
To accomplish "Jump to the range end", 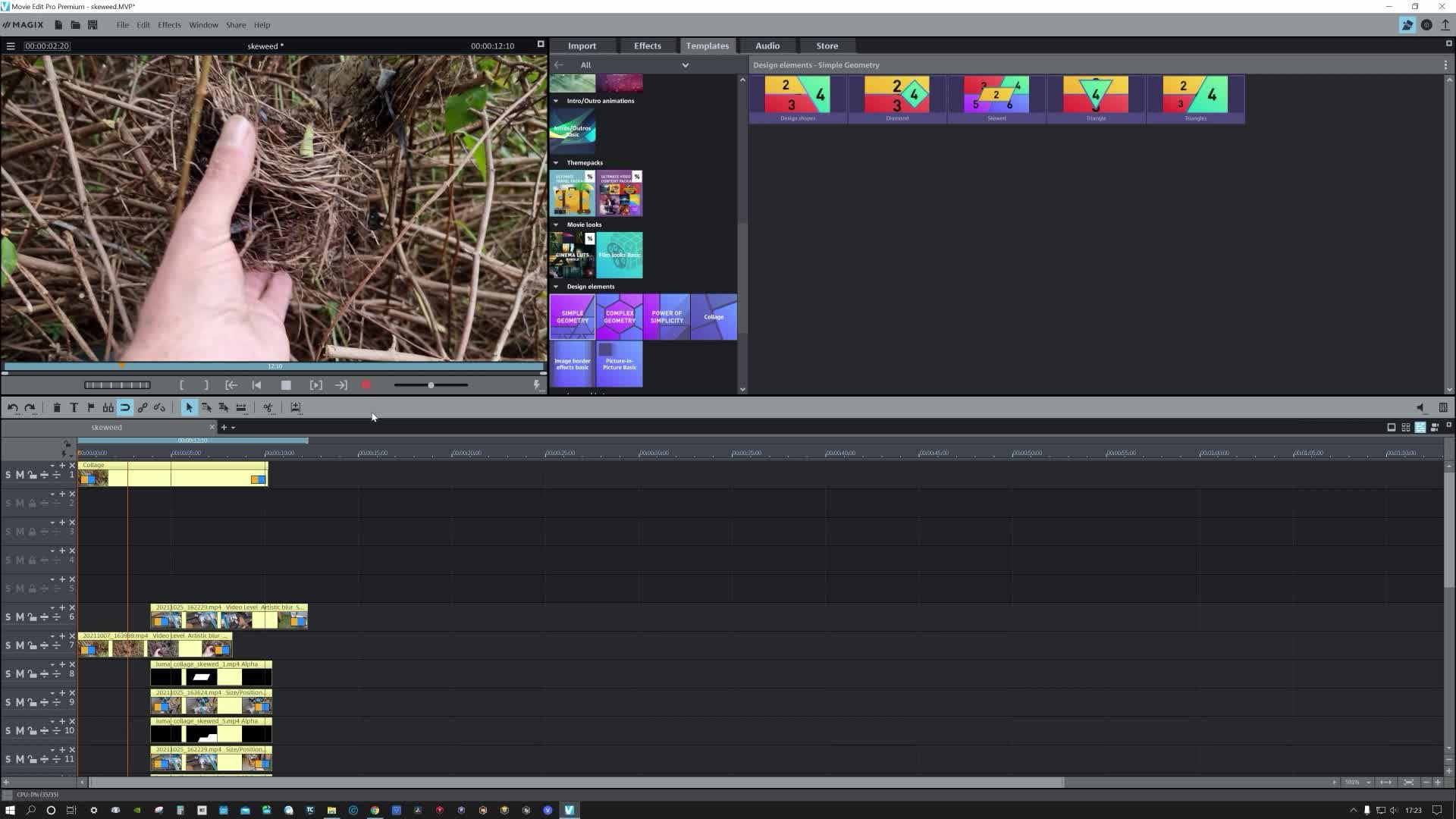I will [x=341, y=385].
